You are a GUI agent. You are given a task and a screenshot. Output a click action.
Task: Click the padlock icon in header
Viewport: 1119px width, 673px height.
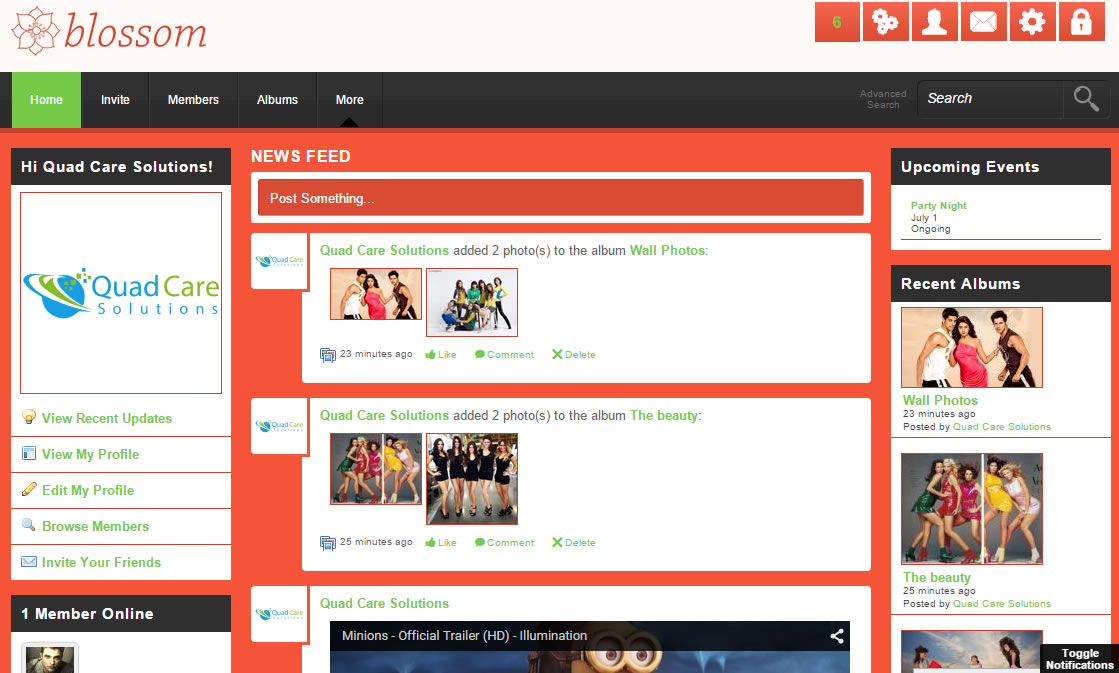1081,22
